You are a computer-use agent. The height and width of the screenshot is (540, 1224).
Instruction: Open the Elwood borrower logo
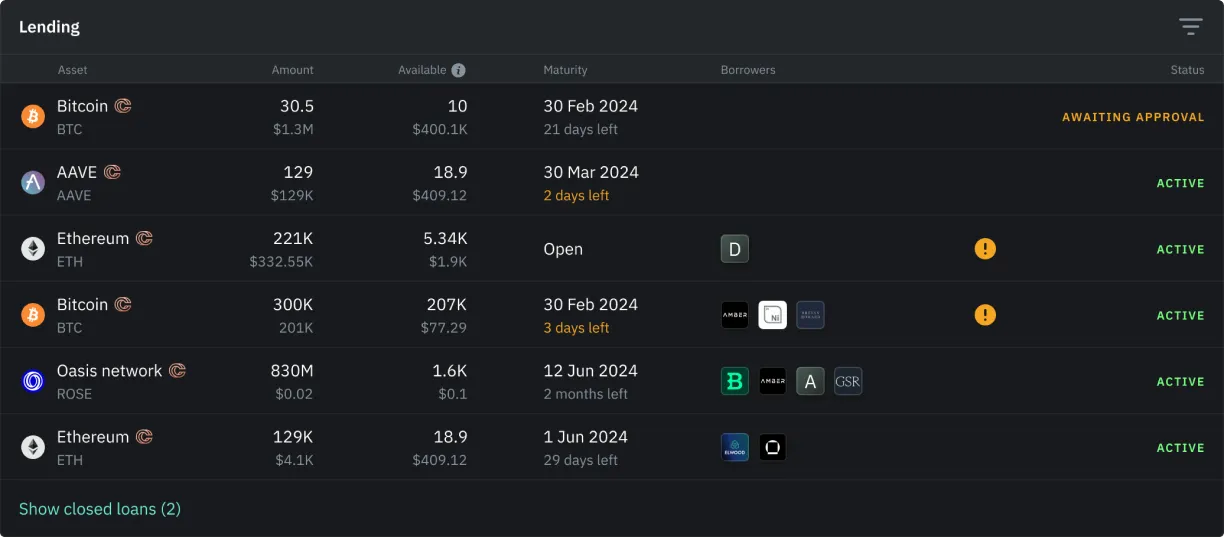pyautogui.click(x=735, y=447)
